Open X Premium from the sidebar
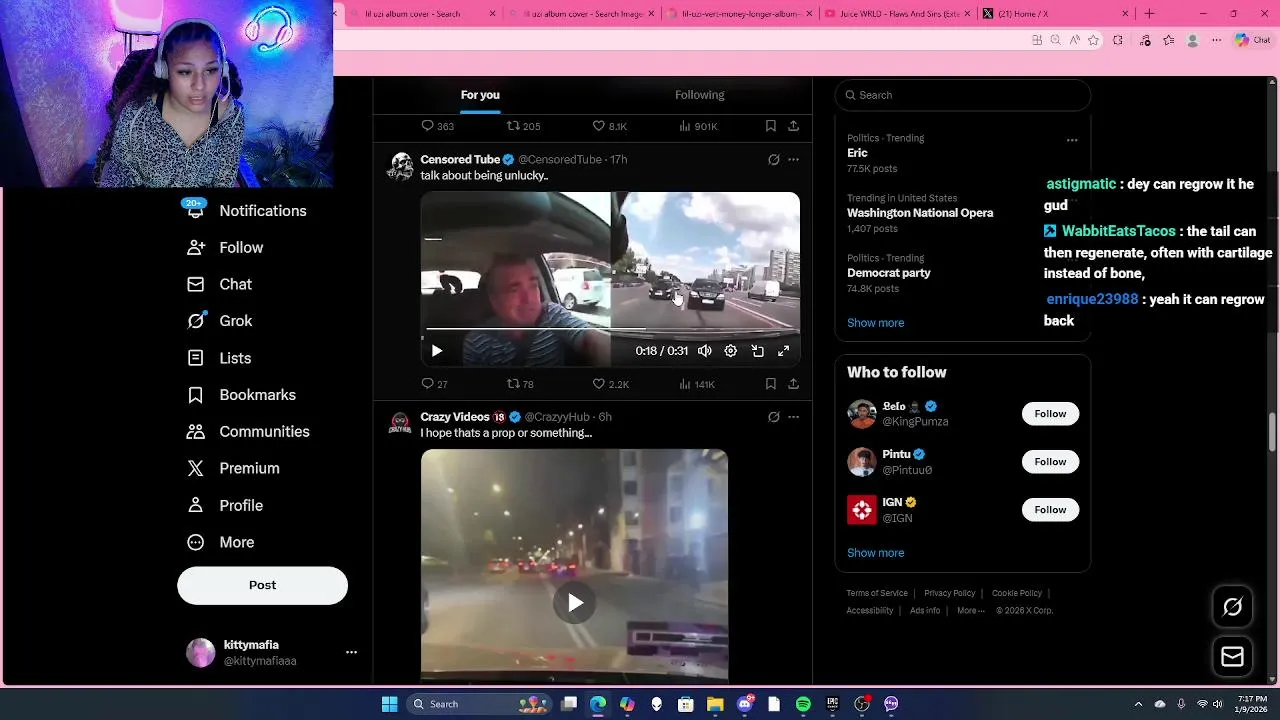1280x720 pixels. (233, 468)
